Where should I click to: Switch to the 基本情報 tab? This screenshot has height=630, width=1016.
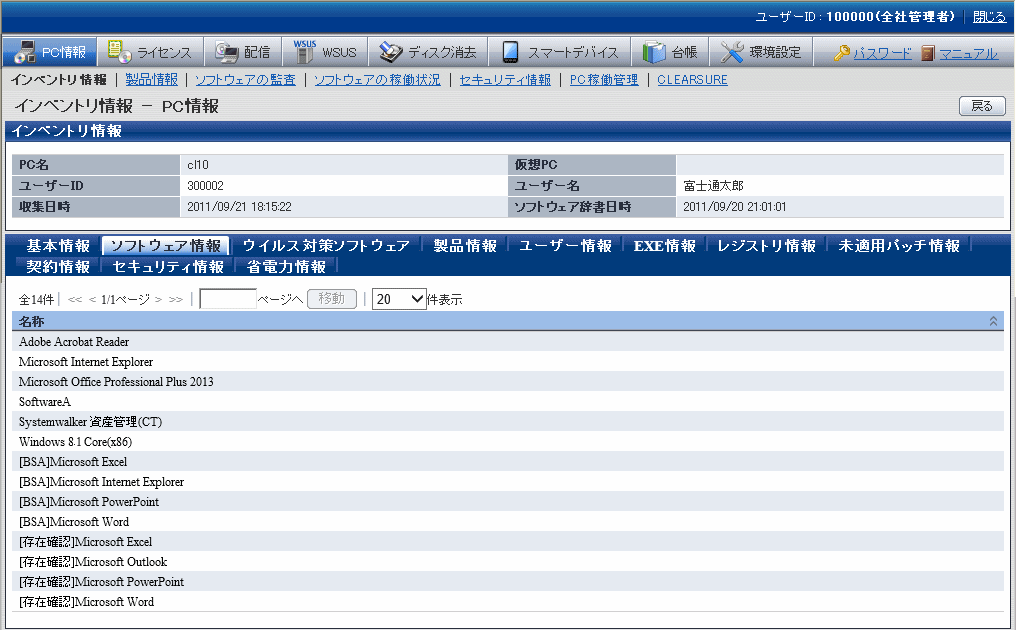tap(58, 245)
